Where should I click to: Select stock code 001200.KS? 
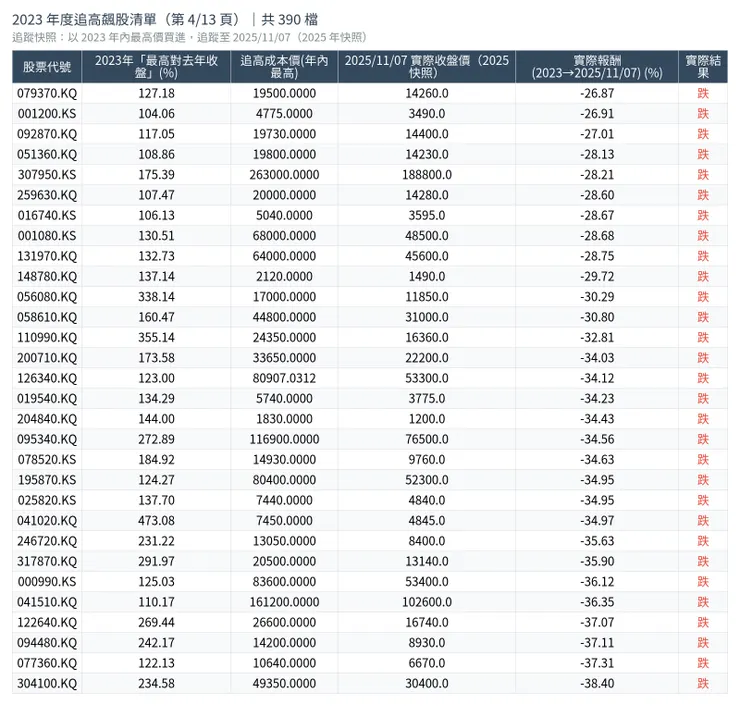pyautogui.click(x=47, y=114)
